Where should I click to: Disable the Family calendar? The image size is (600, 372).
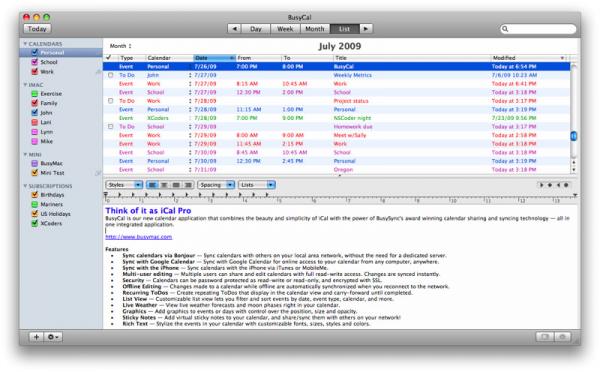point(34,103)
